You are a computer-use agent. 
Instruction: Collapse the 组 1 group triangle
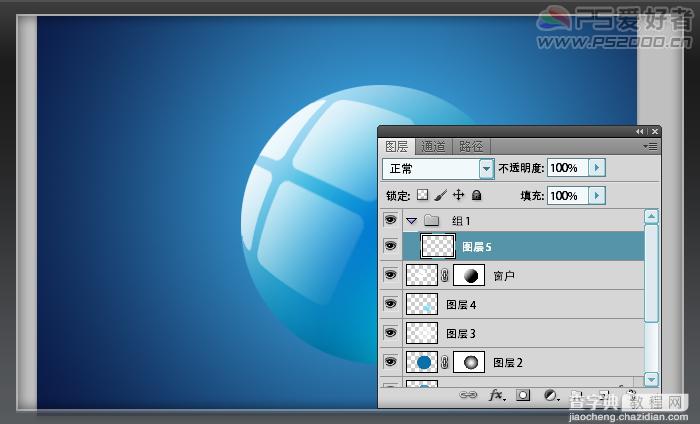click(x=412, y=220)
